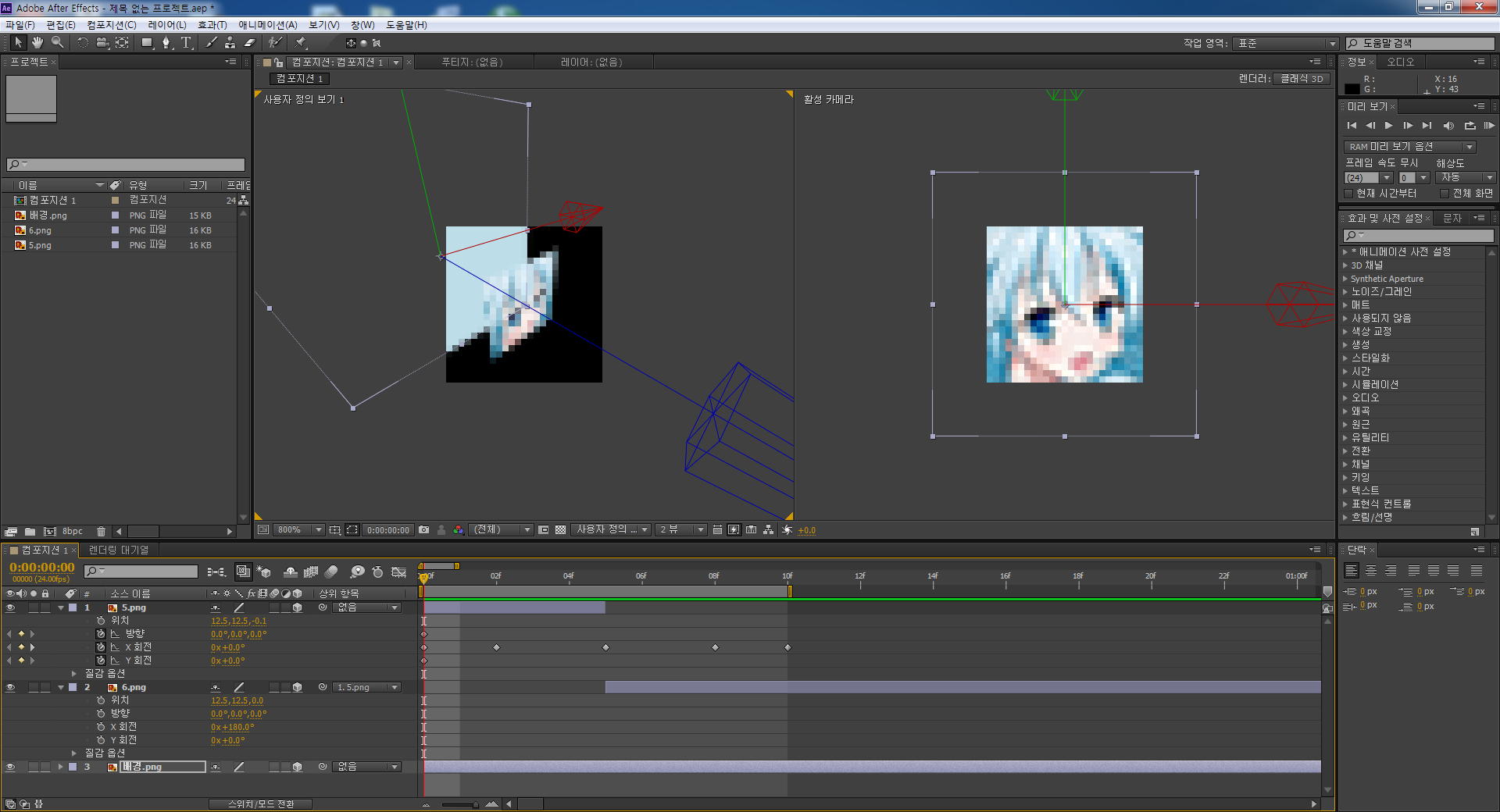Screen dimensions: 1500x812
Task: Toggle X rotation stopwatch on 5.png
Action: (x=101, y=647)
